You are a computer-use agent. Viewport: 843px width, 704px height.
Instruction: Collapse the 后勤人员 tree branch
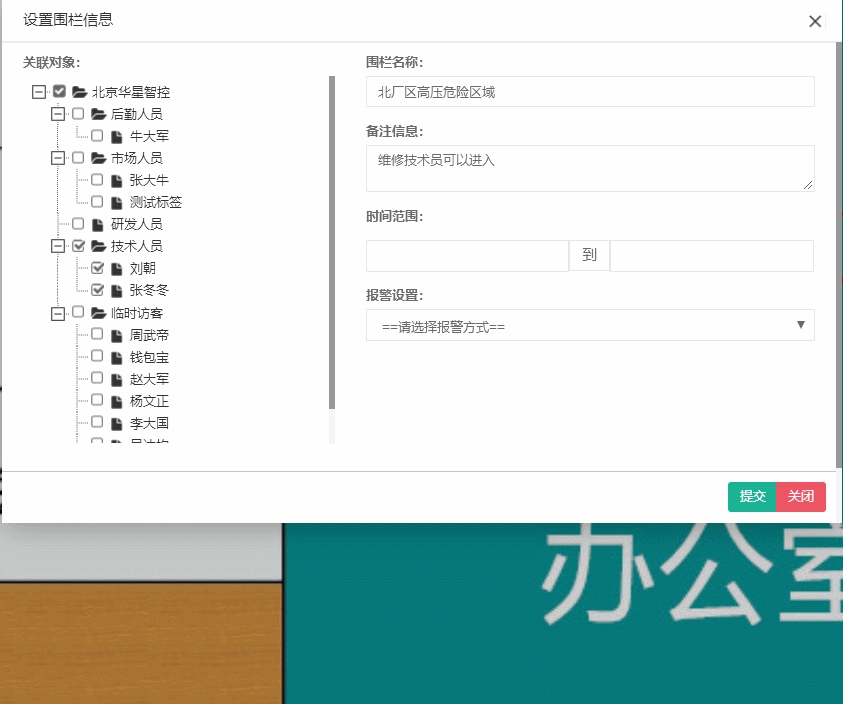57,113
